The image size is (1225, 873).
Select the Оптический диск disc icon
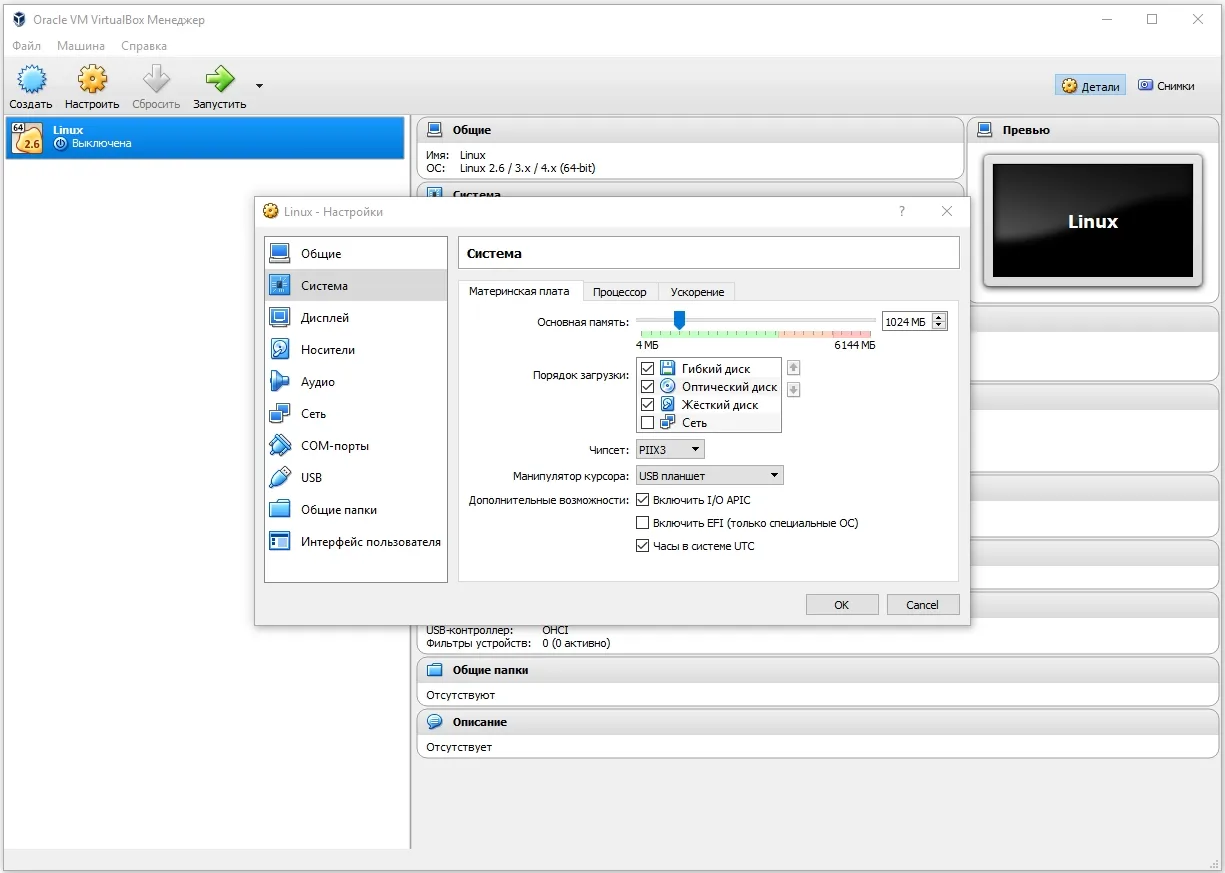pos(667,387)
